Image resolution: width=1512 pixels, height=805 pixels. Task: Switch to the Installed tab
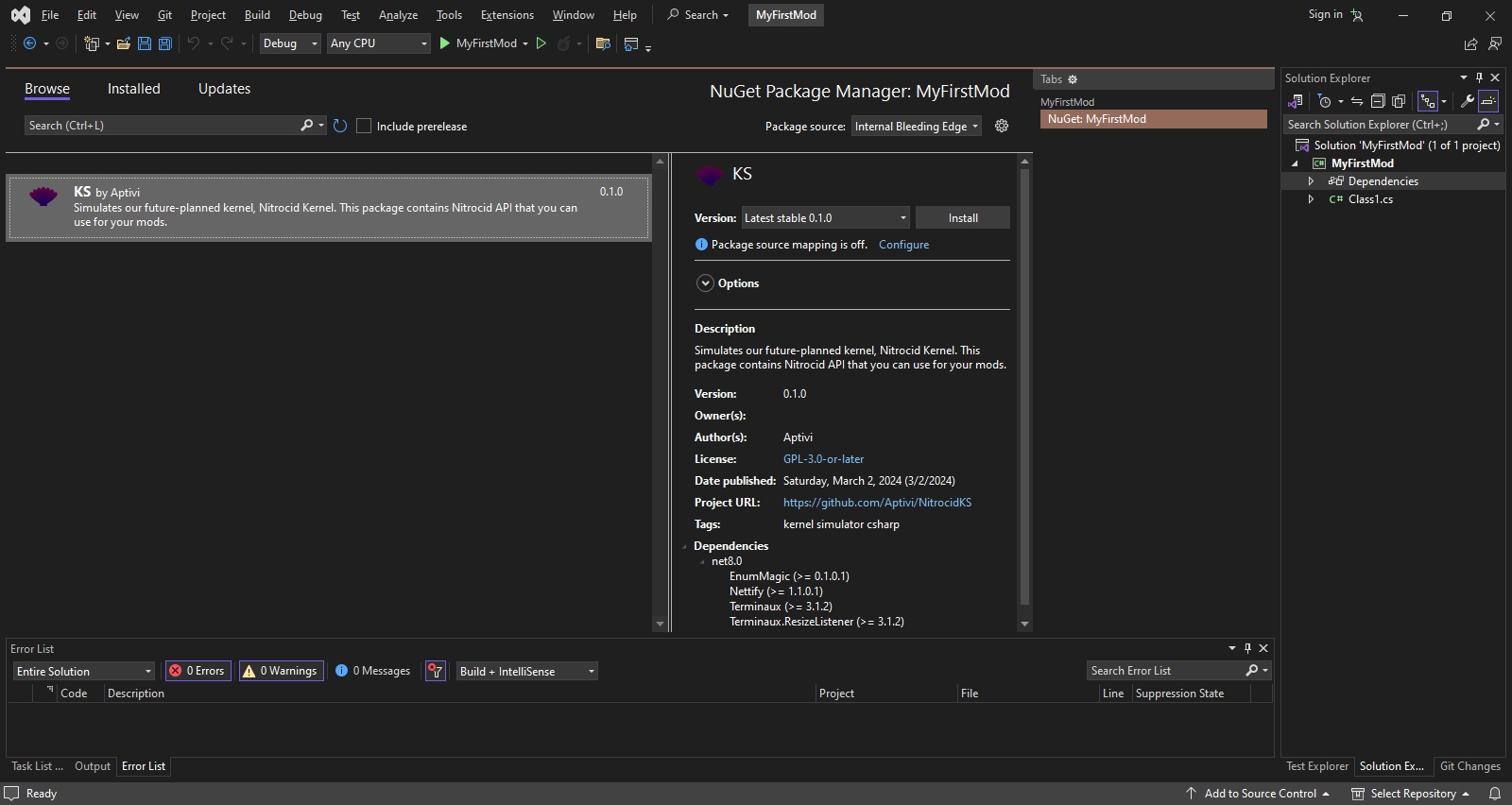(x=133, y=89)
